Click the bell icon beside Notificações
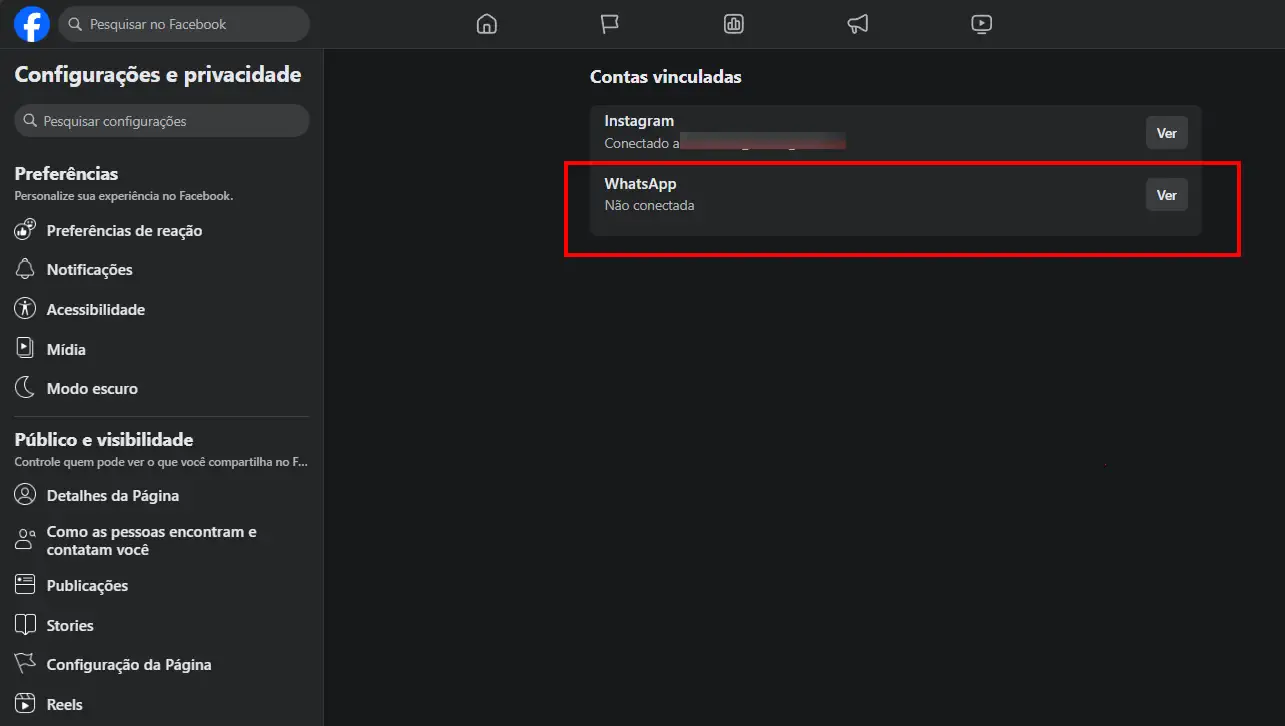The height and width of the screenshot is (726, 1285). (x=25, y=269)
